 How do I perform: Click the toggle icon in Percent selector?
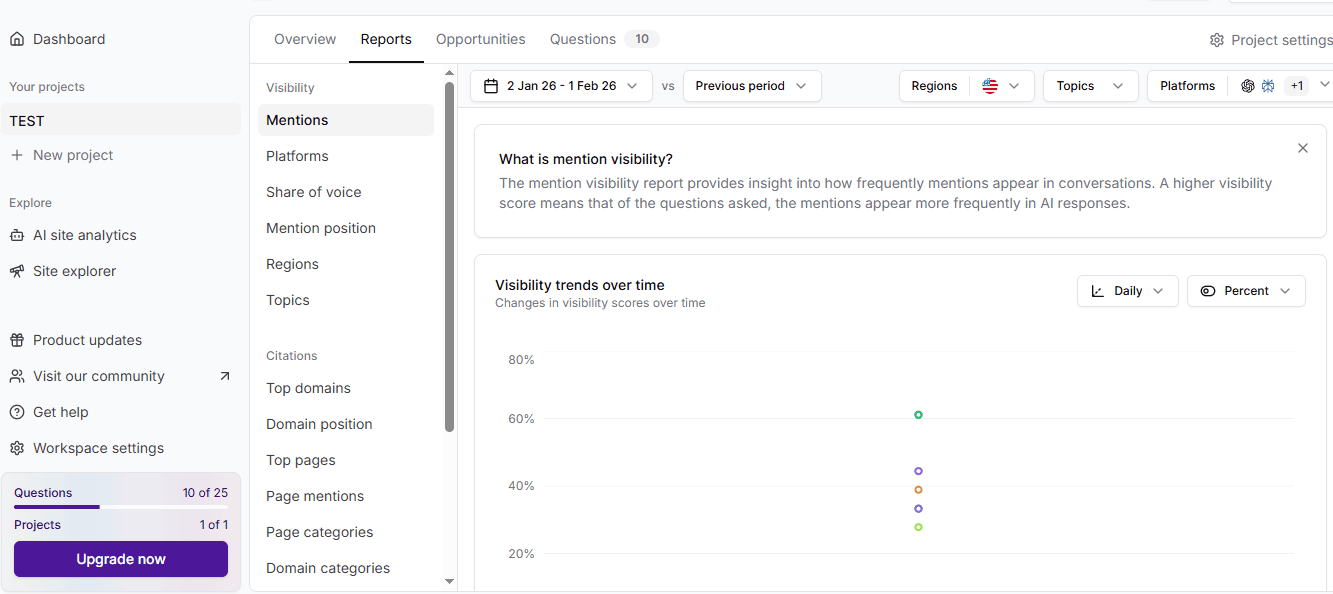coord(1208,291)
